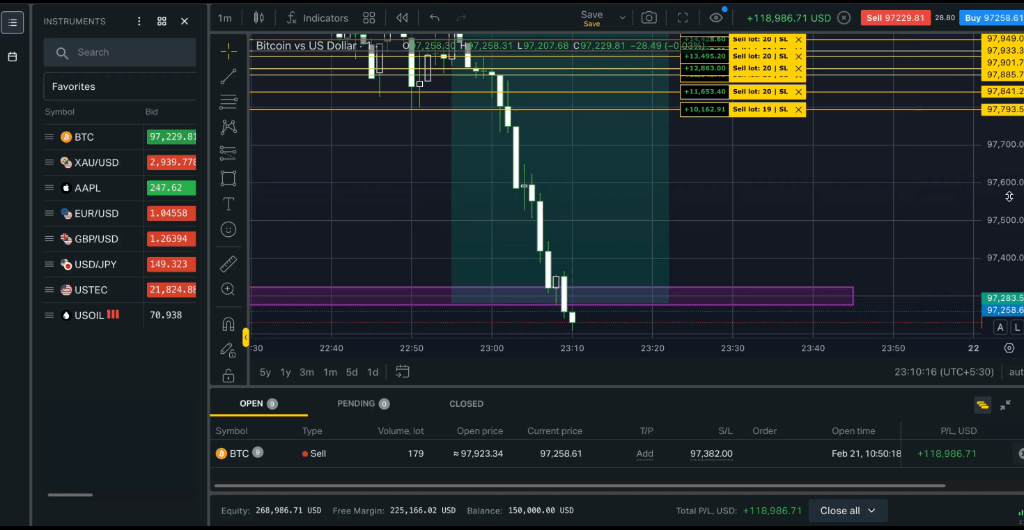Select BTC in the instruments list
1024x530 pixels.
(120, 137)
